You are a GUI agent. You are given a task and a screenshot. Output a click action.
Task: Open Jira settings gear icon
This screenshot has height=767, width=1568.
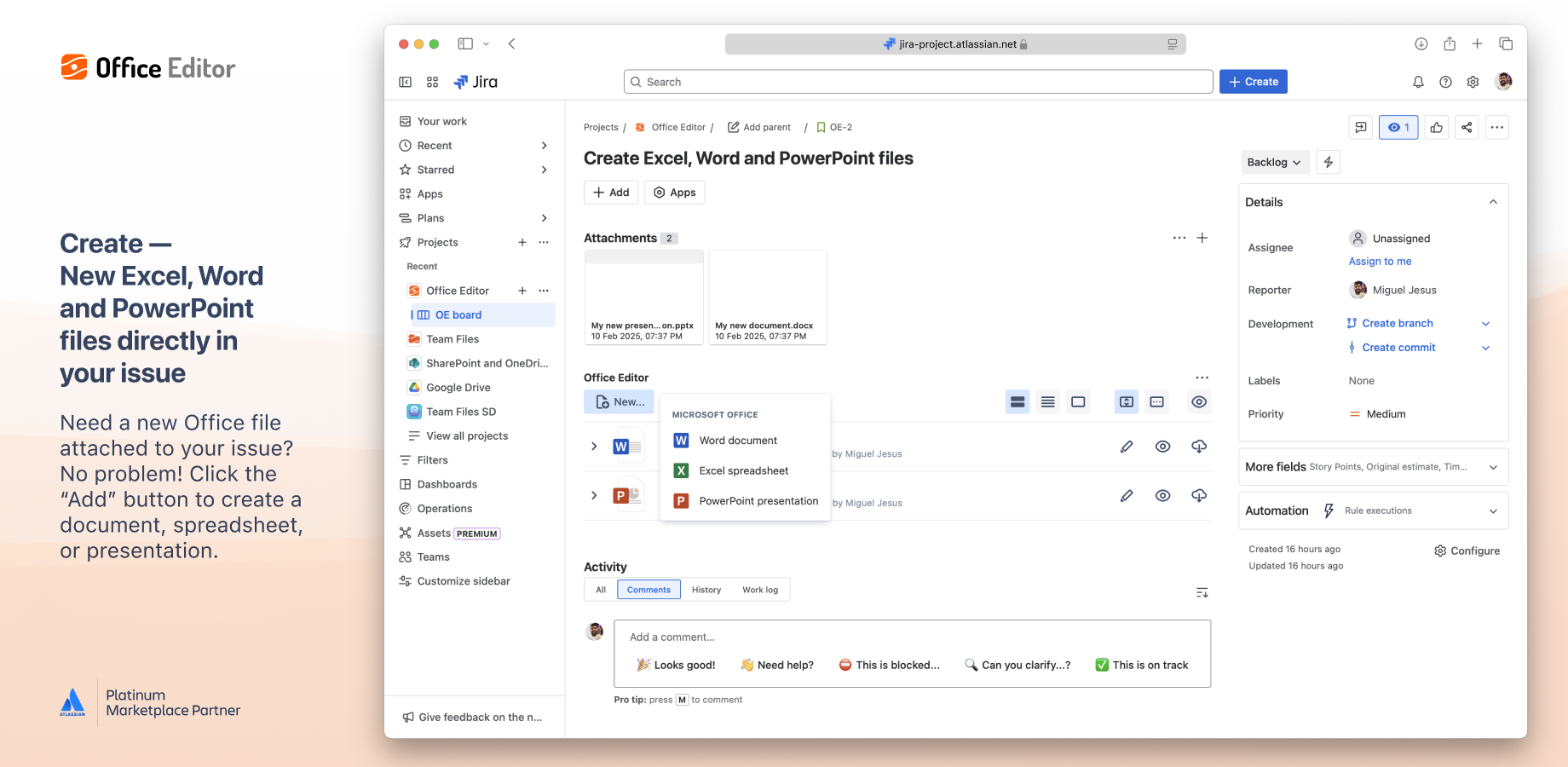pos(1473,82)
